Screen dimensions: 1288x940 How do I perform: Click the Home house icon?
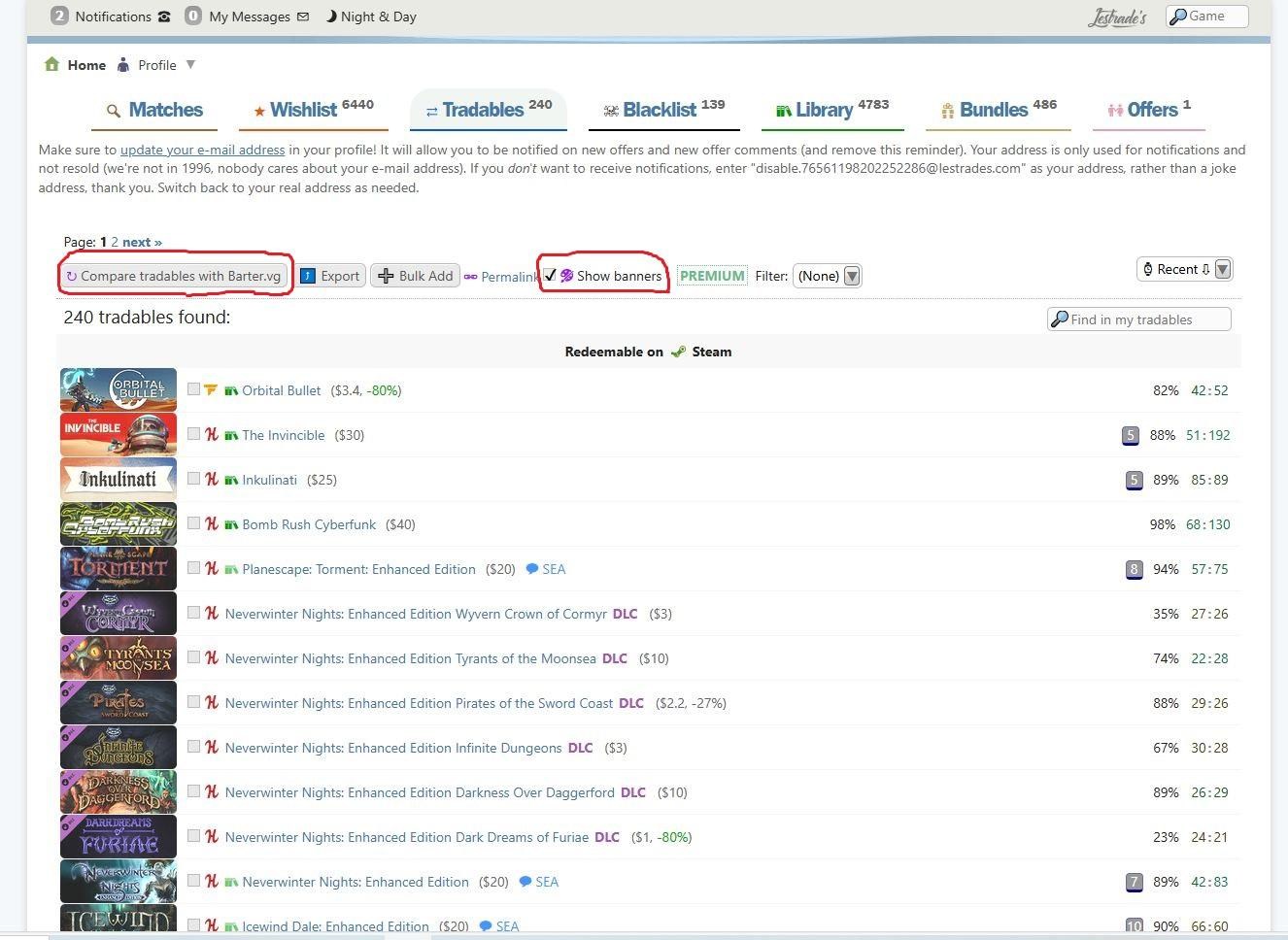[x=51, y=65]
